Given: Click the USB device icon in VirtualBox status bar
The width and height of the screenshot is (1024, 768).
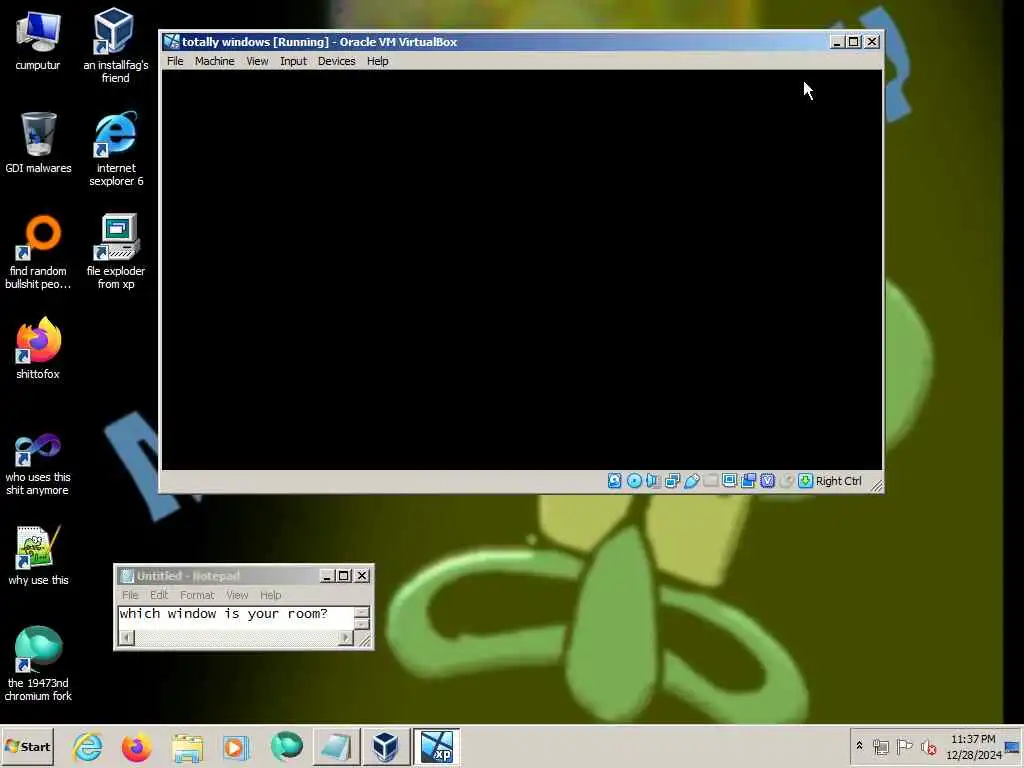Looking at the screenshot, I should coord(692,481).
